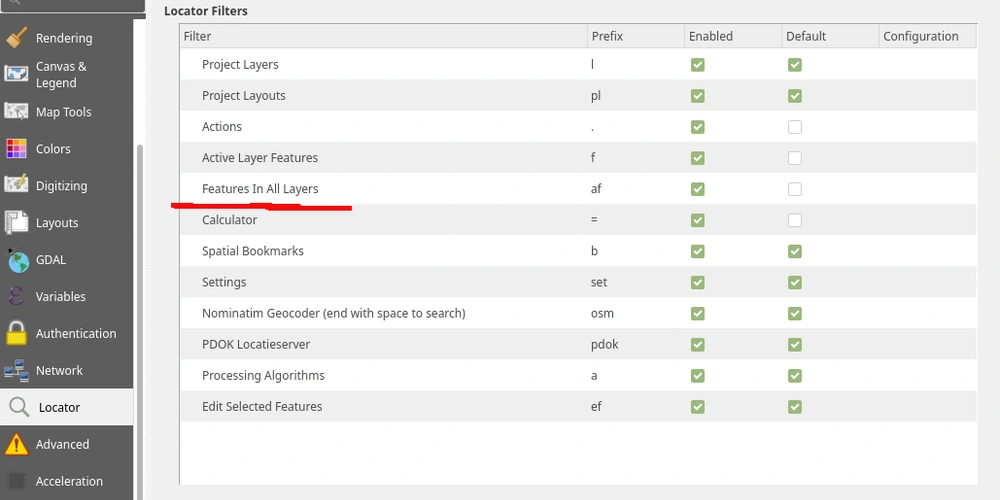Toggle Enabled for Nominatim Geocoder filter
1000x500 pixels.
coord(698,313)
